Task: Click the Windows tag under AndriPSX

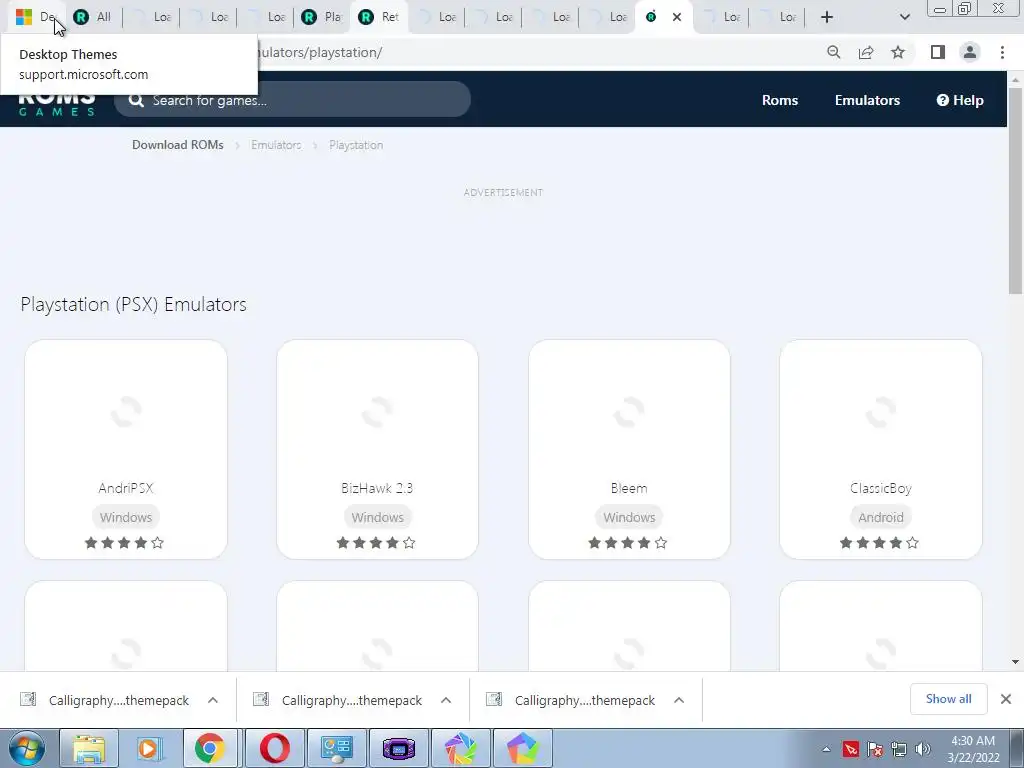Action: (126, 517)
